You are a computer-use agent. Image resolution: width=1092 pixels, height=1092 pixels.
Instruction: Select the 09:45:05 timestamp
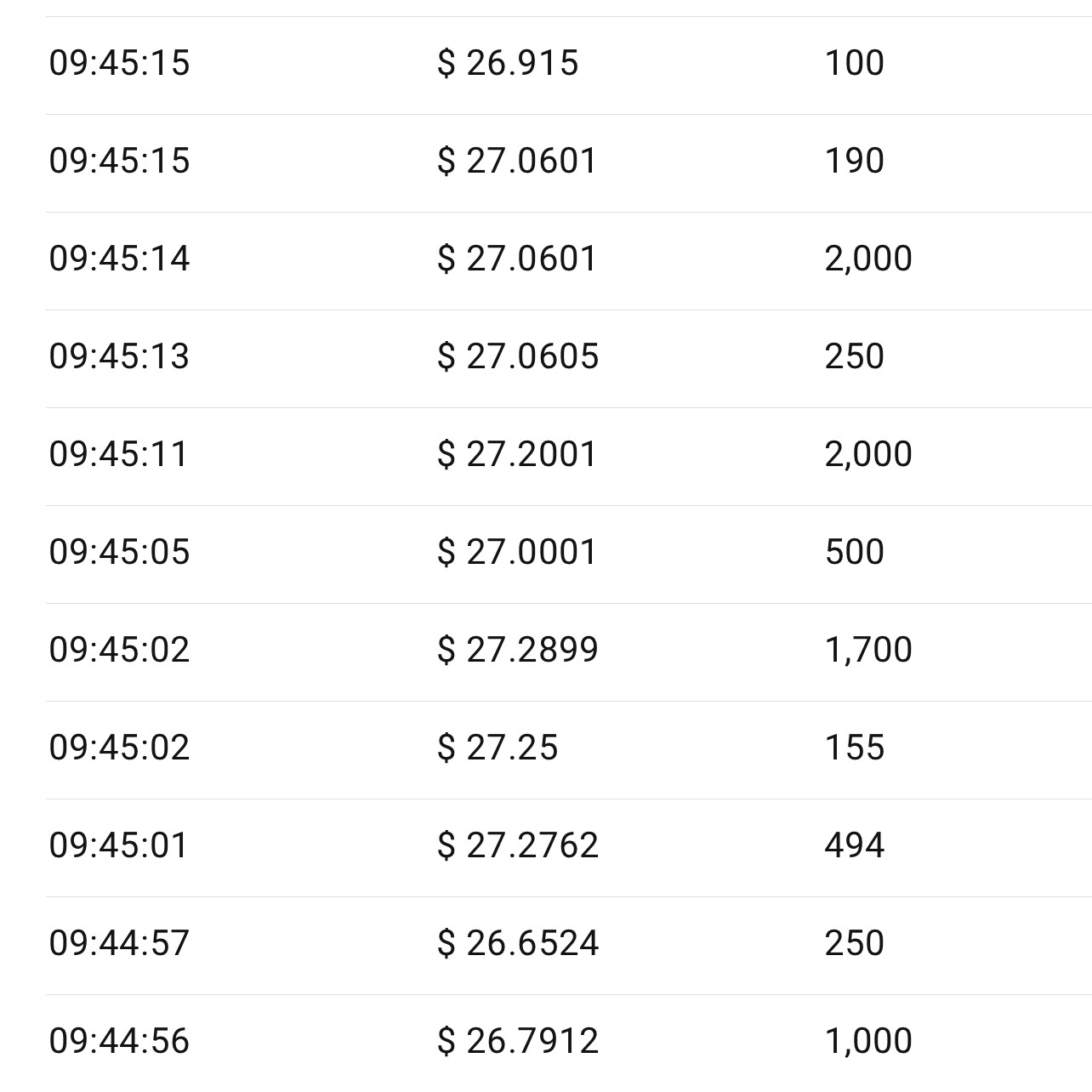coord(119,552)
